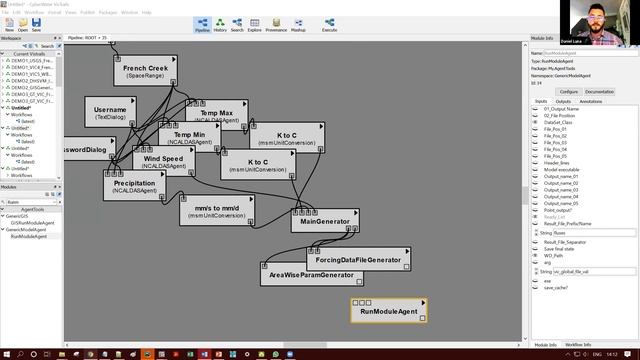Click the Precipitation module options triangle
Image resolution: width=640 pixels, height=360 pixels.
162,174
